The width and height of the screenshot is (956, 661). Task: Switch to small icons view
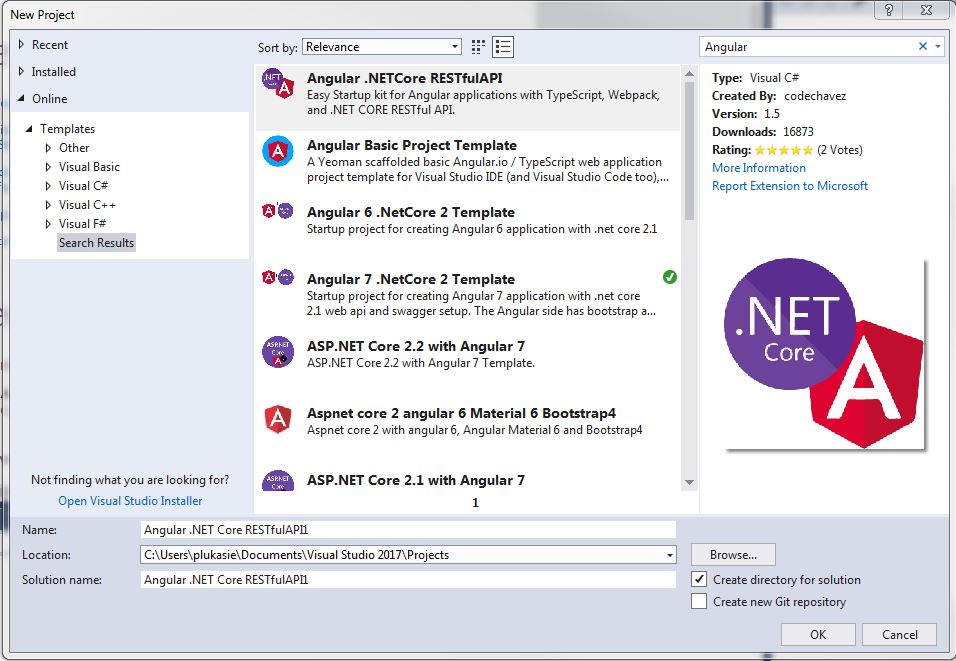pyautogui.click(x=478, y=47)
